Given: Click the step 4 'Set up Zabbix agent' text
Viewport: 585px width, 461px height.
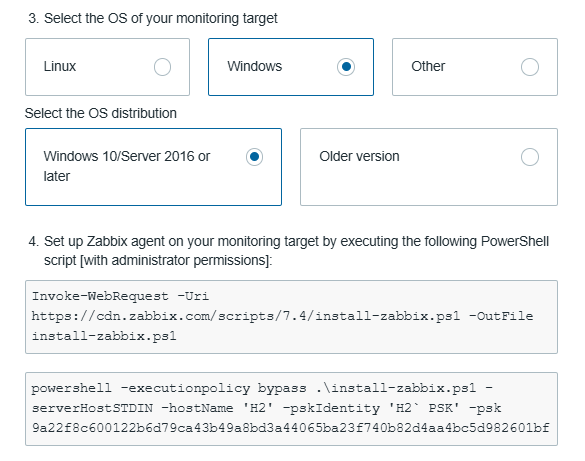Looking at the screenshot, I should 289,251.
